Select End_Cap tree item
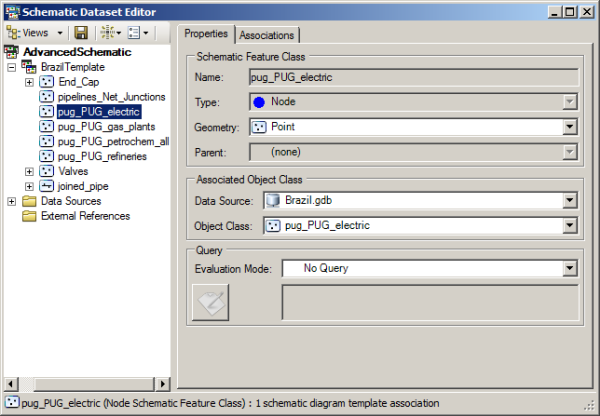The height and width of the screenshot is (416, 600). (x=79, y=82)
